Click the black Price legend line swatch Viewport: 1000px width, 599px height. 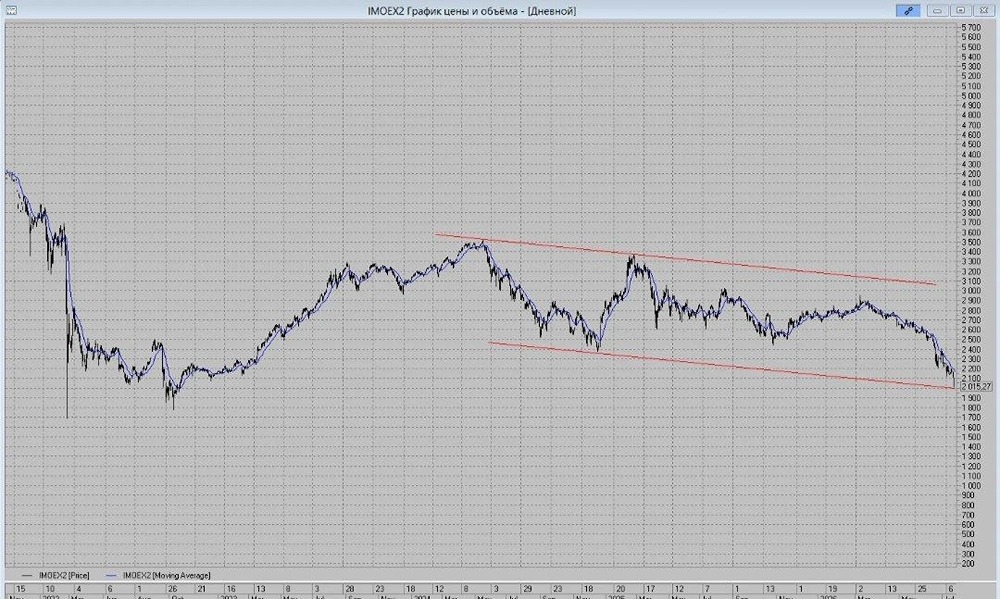tap(27, 575)
